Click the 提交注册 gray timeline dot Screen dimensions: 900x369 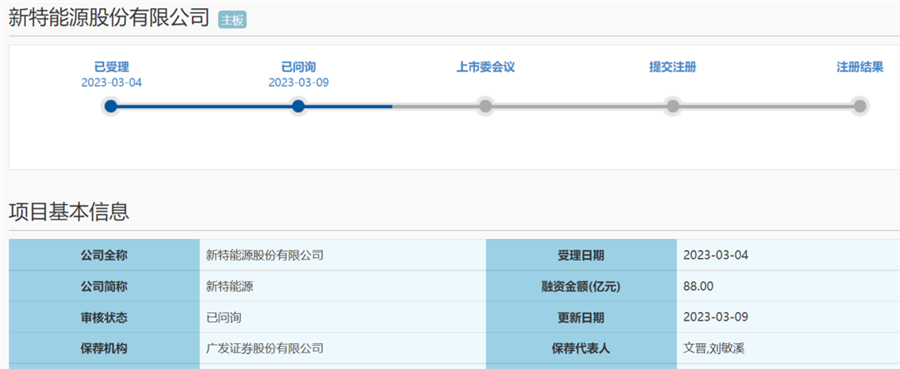(673, 106)
